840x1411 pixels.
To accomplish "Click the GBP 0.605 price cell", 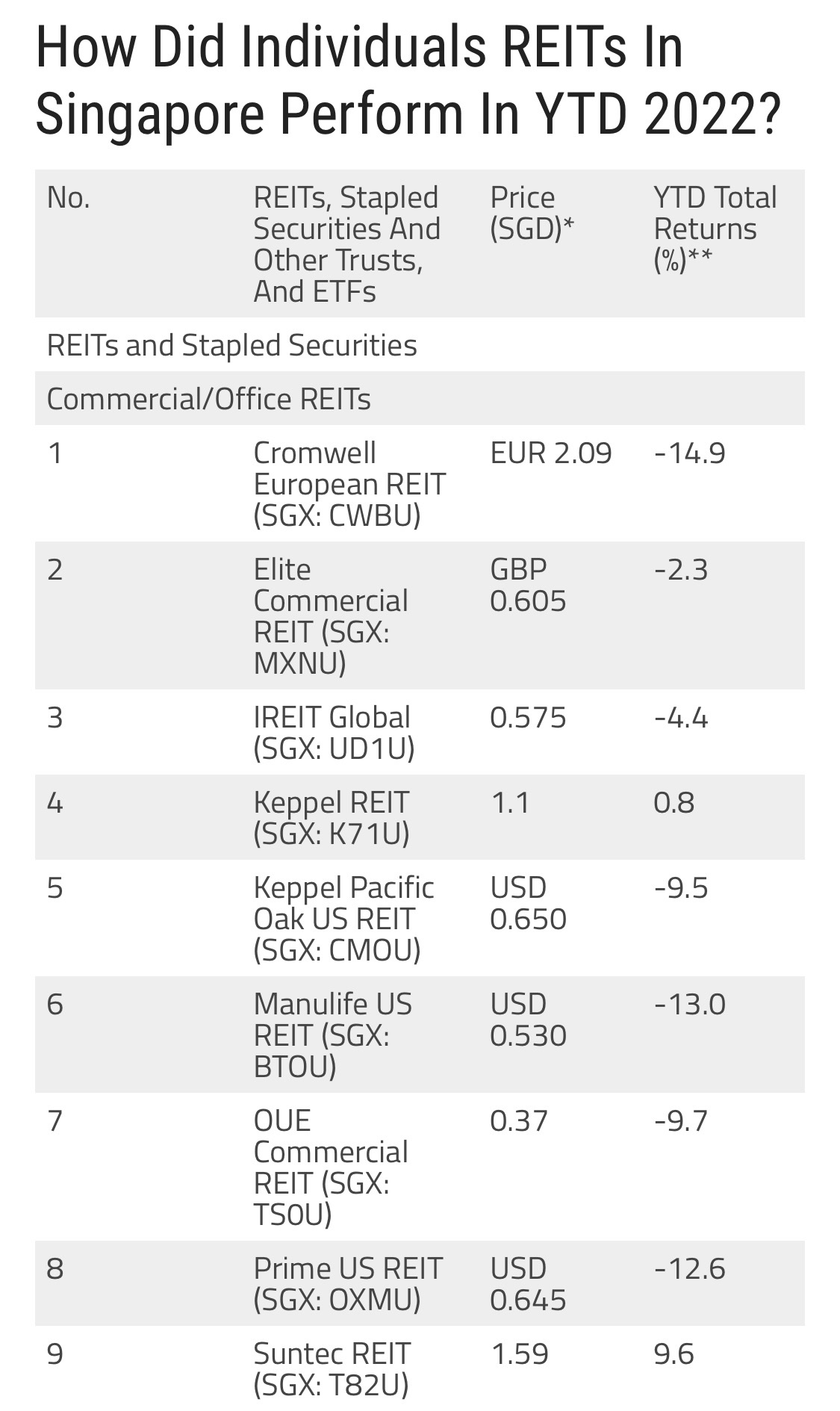I will click(528, 586).
